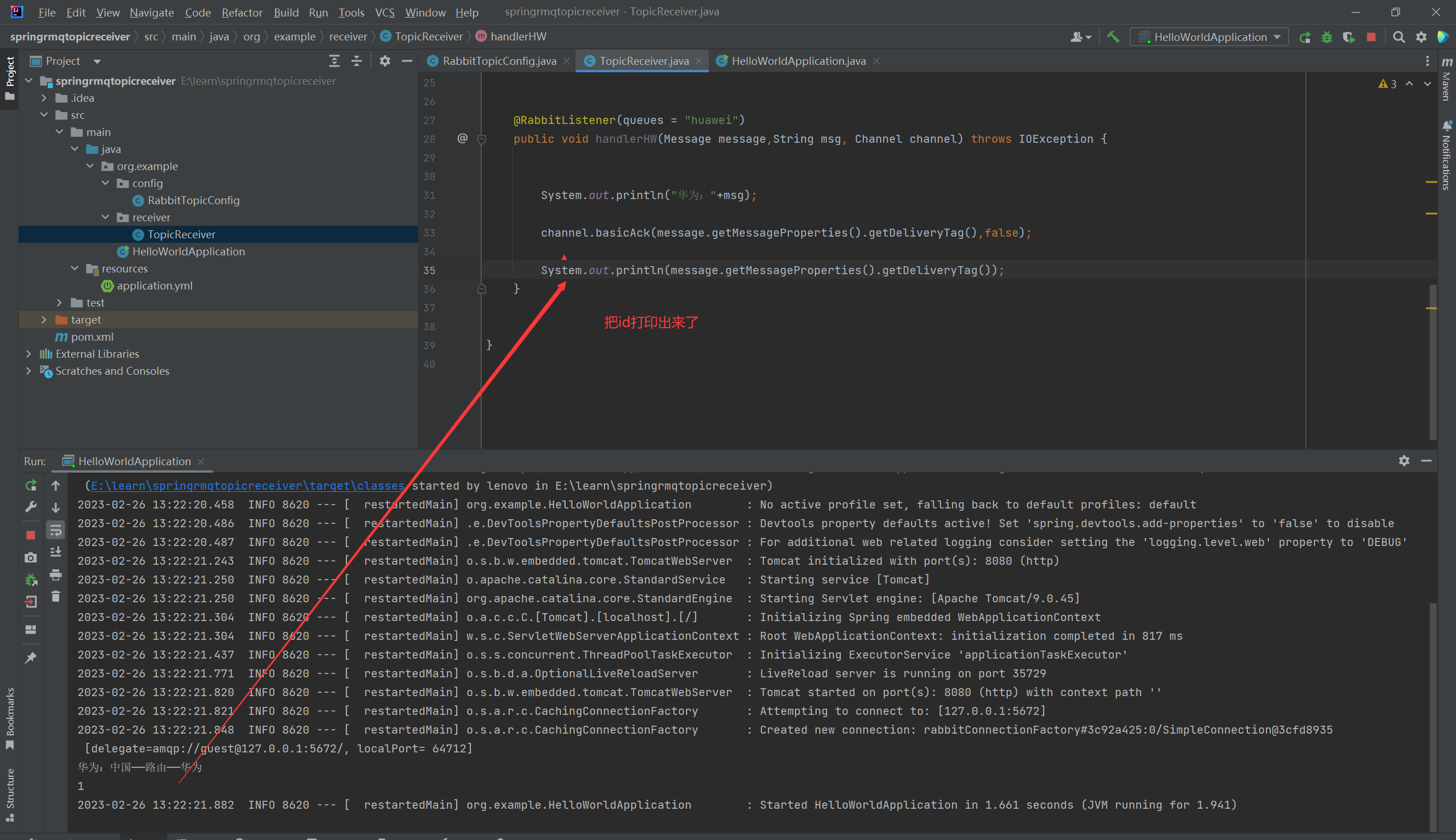This screenshot has height=840, width=1456.
Task: Switch to RabbitTopicConfig.java tab
Action: (498, 61)
